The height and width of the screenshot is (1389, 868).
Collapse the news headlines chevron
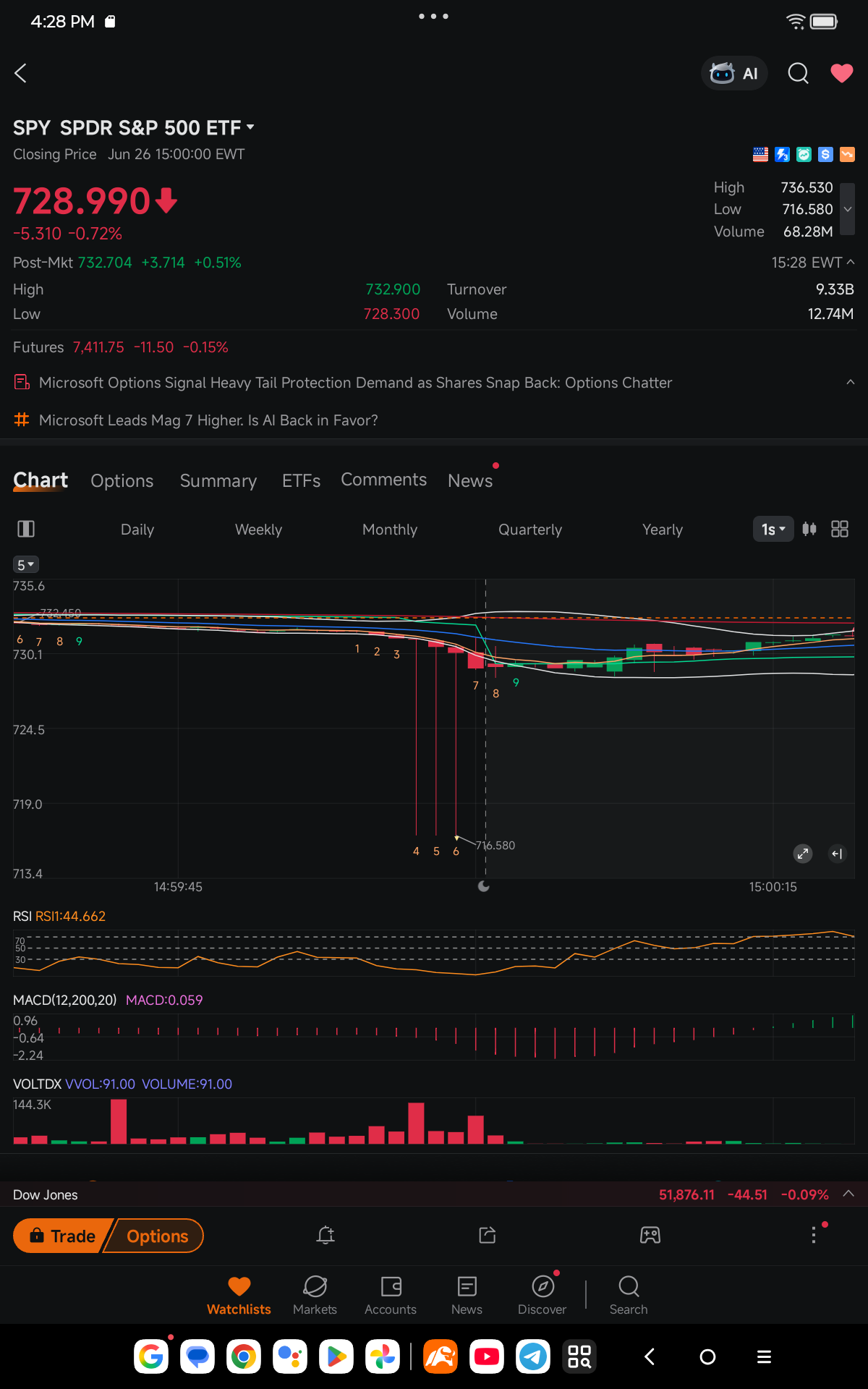pos(851,382)
